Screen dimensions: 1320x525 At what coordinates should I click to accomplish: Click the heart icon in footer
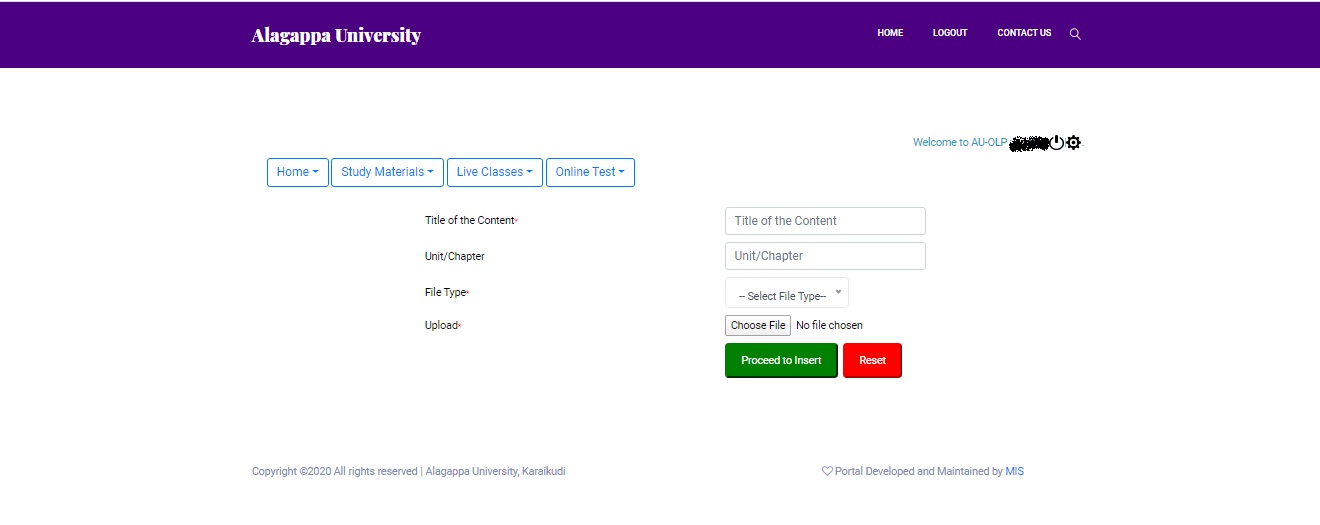coord(827,471)
